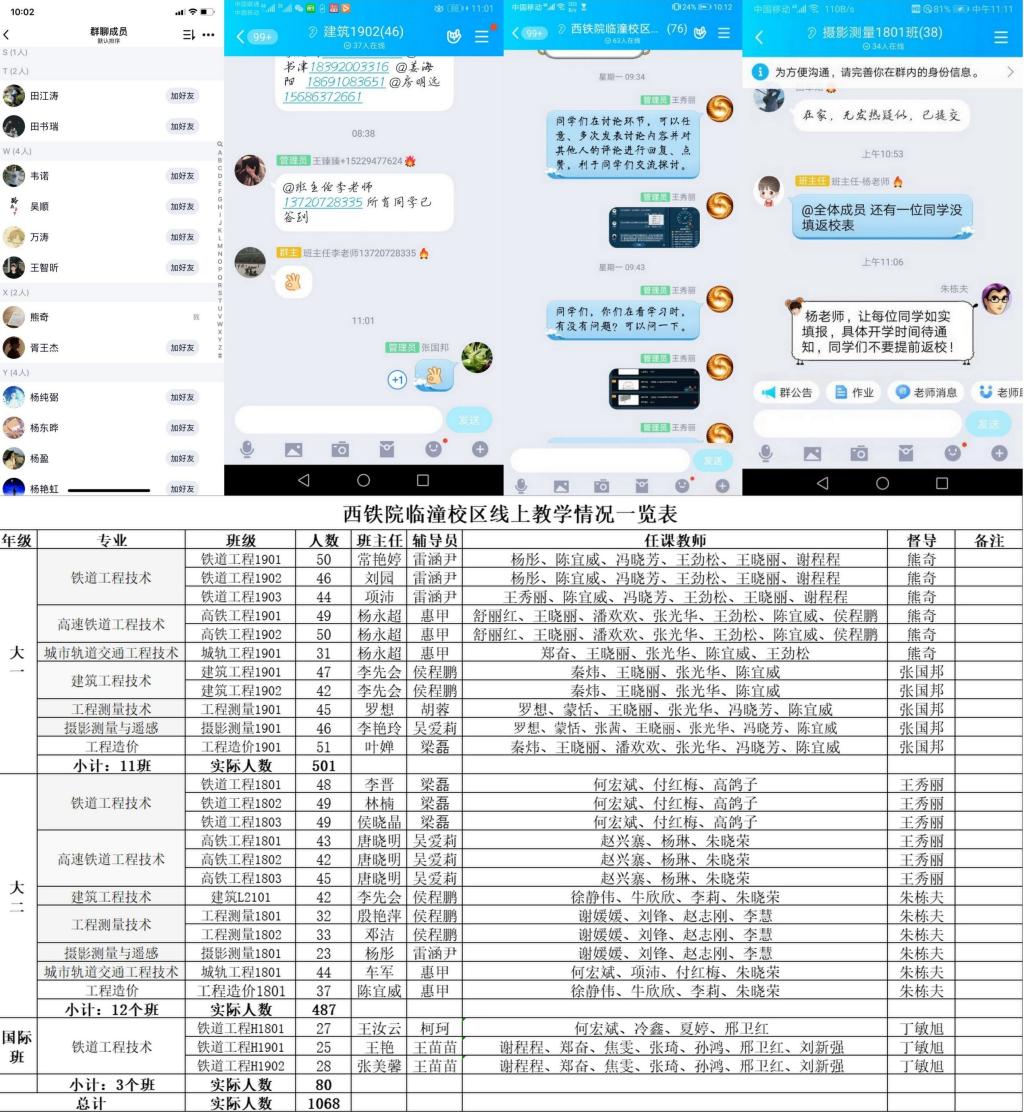Click 加好友 next to 田江涛
Screen dimensions: 1024x1112
181,96
